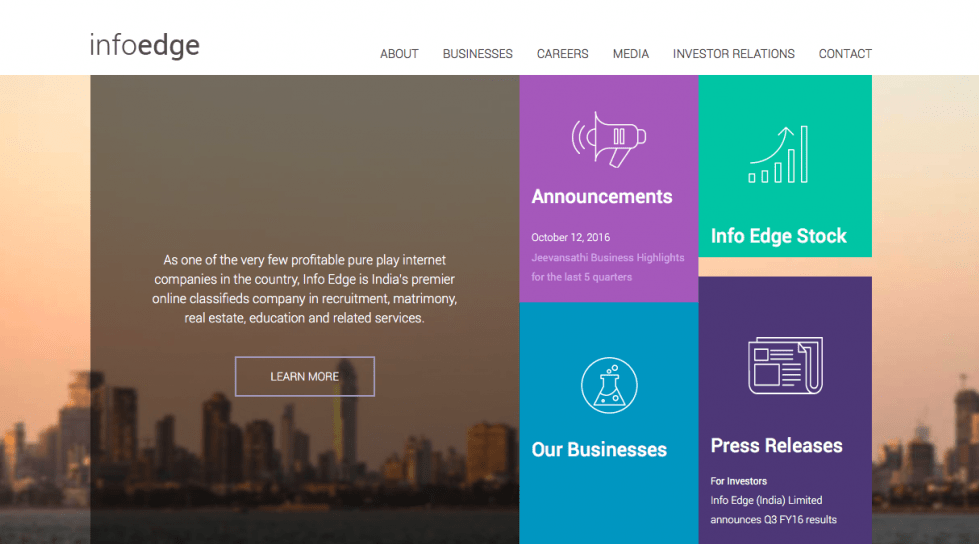Open the Jeevansathi Business Highlights link
The width and height of the screenshot is (979, 544).
coord(607,267)
